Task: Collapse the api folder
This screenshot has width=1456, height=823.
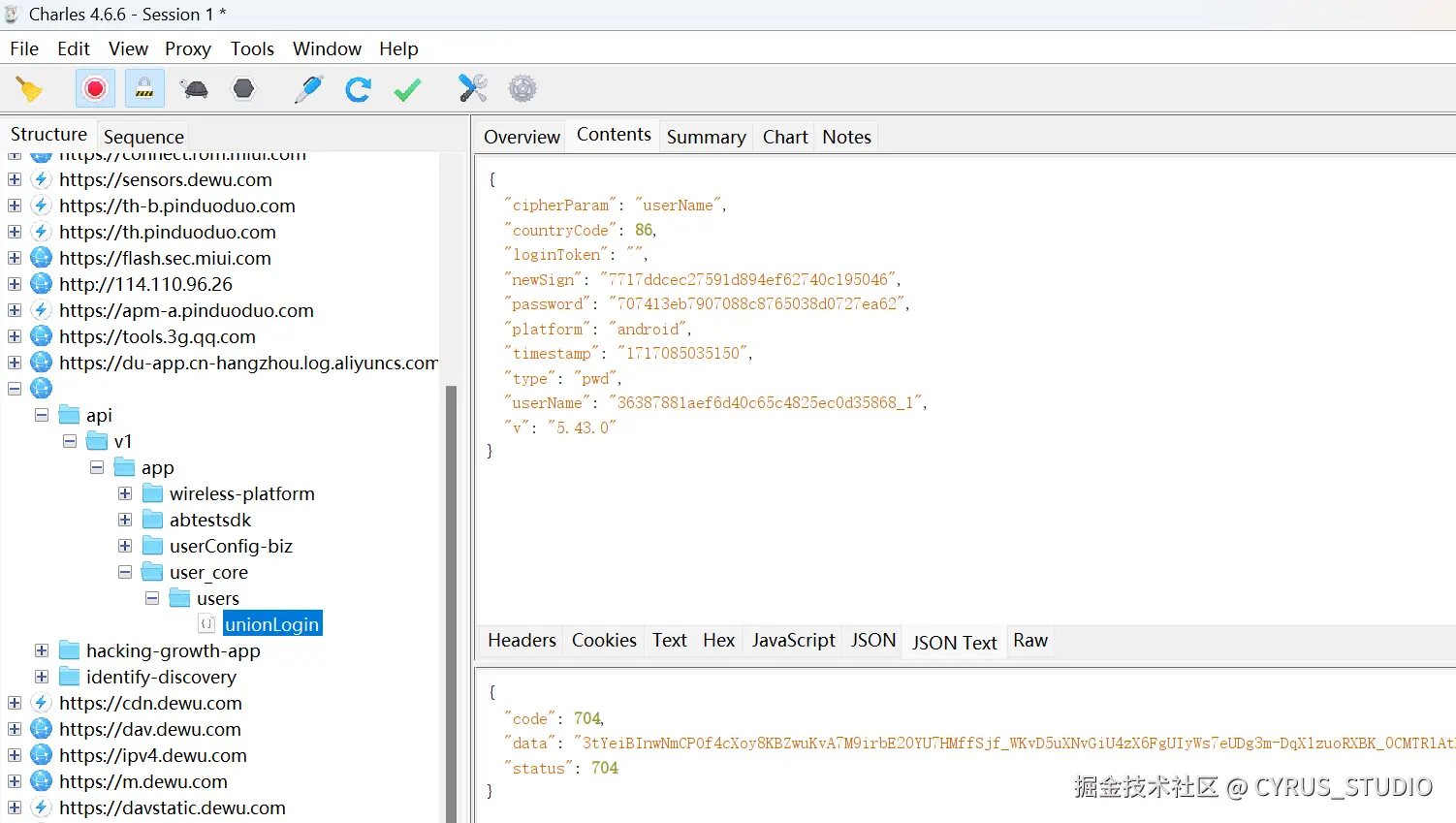Action: point(42,415)
